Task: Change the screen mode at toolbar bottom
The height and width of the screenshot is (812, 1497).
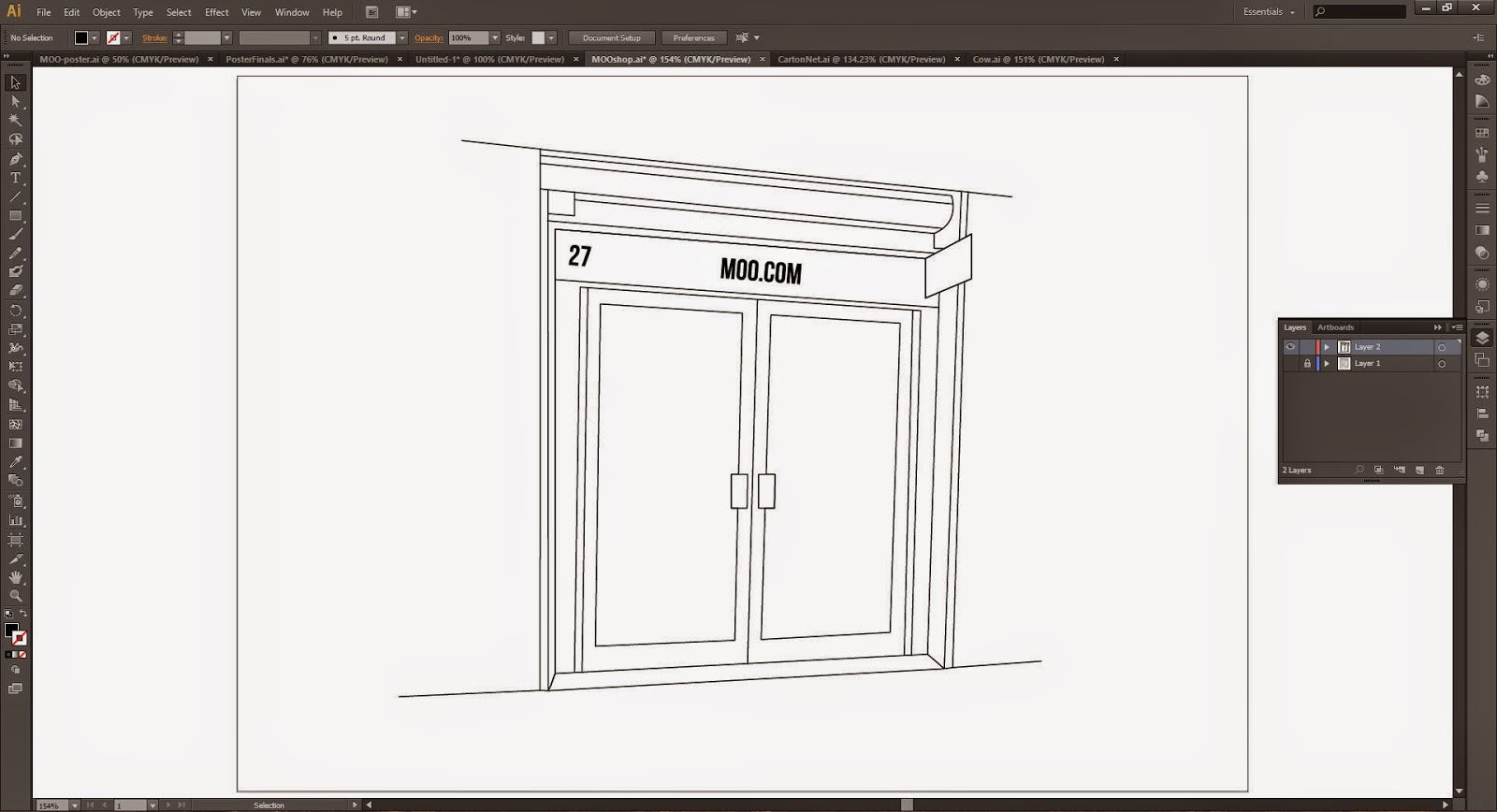Action: point(15,689)
